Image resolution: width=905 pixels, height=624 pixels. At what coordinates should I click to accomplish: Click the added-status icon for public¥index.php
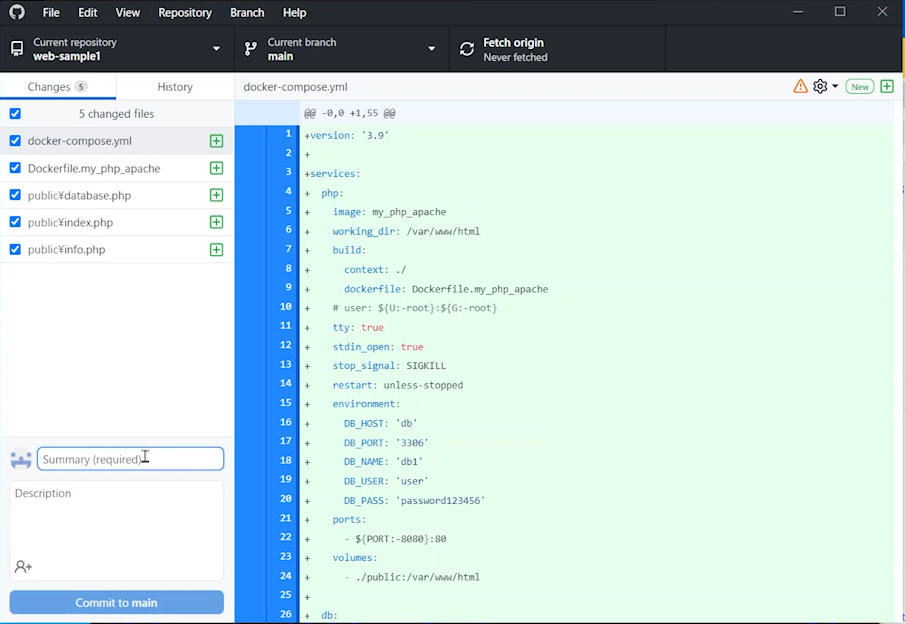click(x=216, y=222)
